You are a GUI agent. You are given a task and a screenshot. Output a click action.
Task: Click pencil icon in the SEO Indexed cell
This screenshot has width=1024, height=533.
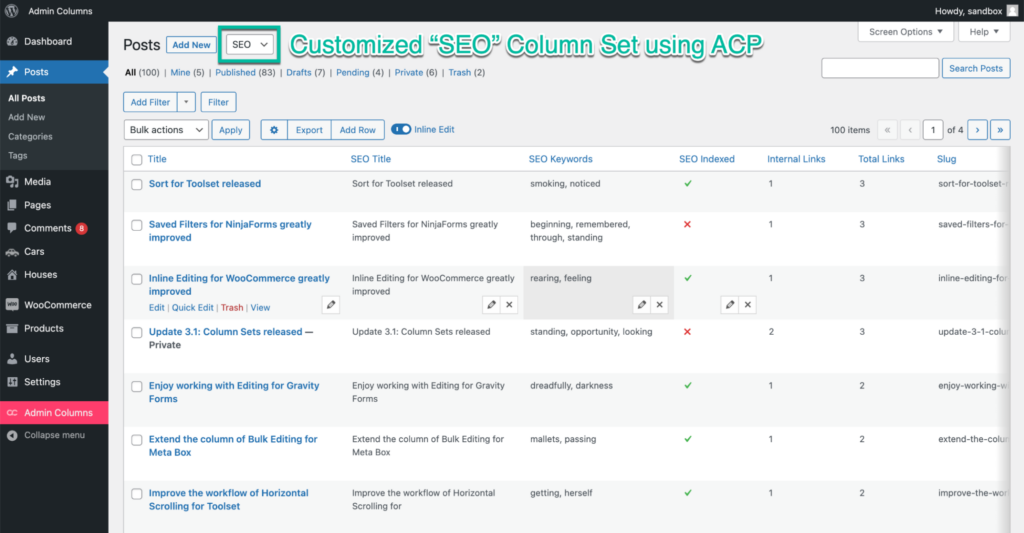(x=730, y=304)
